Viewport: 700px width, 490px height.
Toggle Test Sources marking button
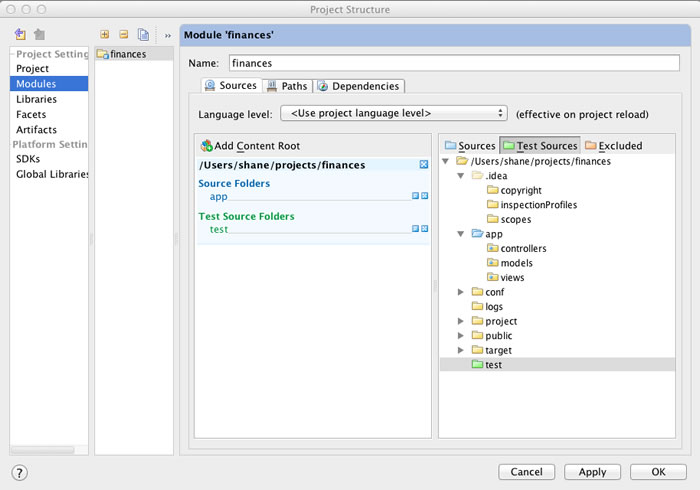[x=540, y=146]
